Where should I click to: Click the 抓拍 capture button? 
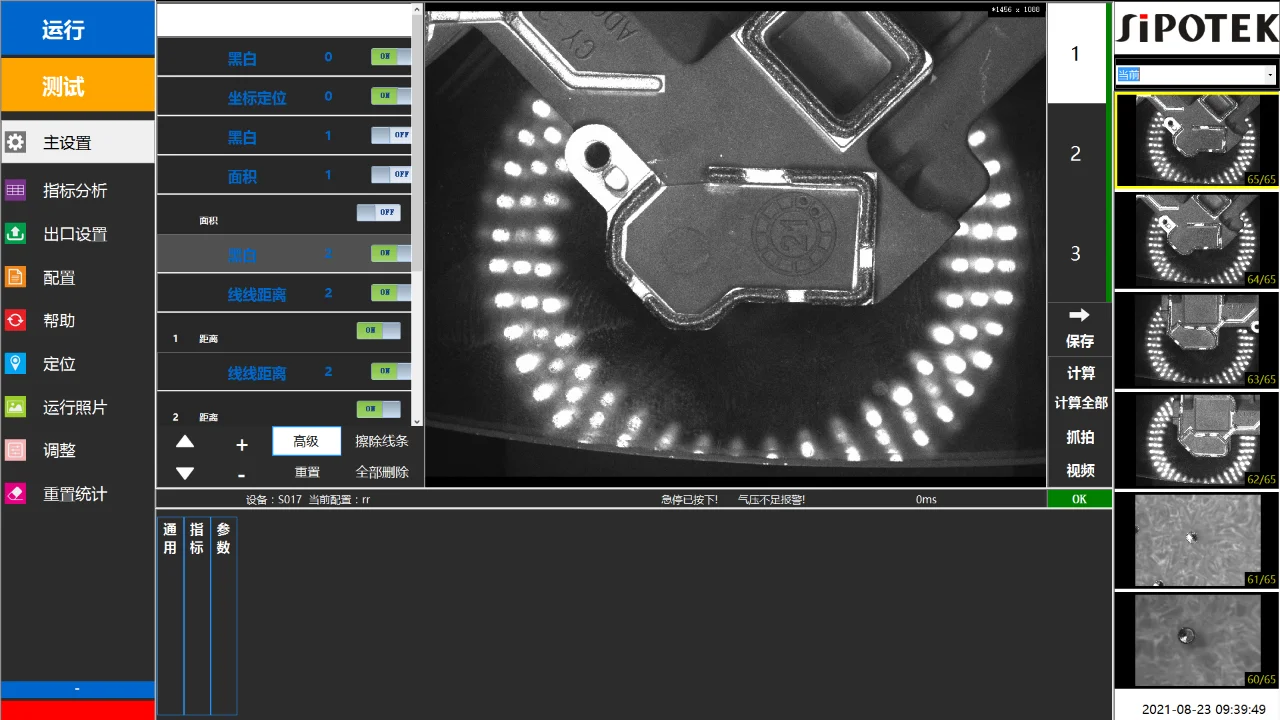1080,437
